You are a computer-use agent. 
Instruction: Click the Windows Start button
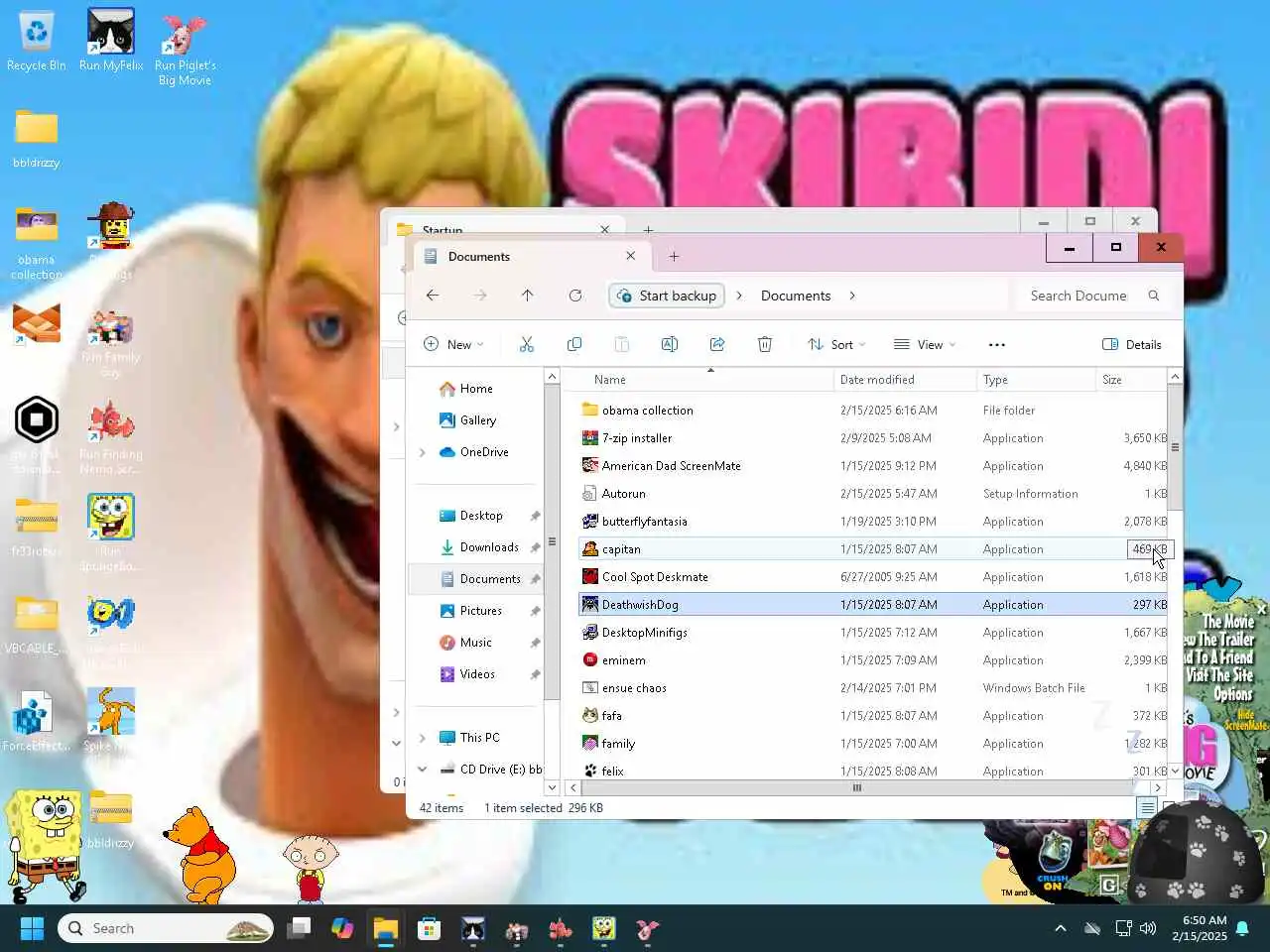[32, 928]
